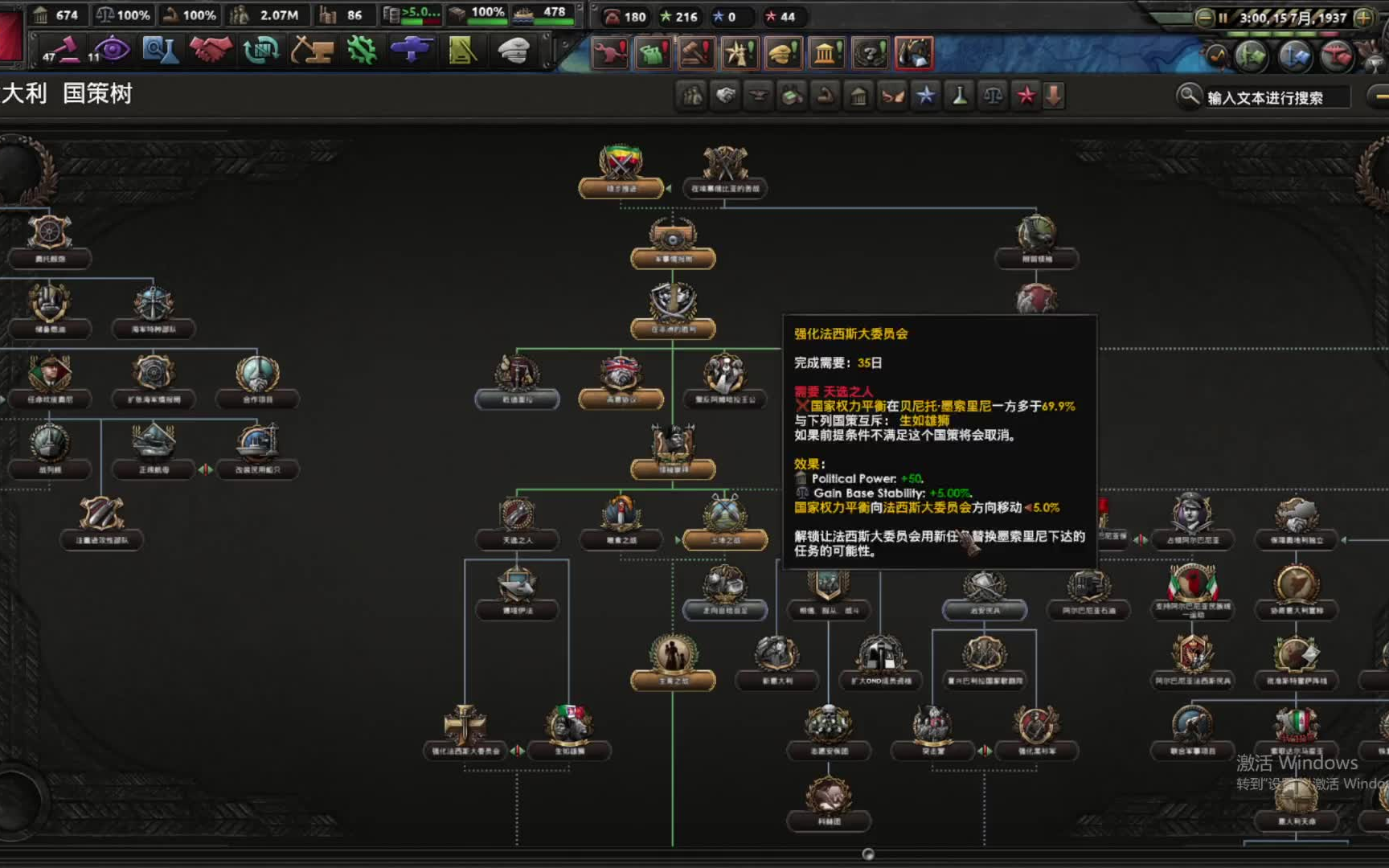Click the magnifier search icon
Image resolution: width=1389 pixels, height=868 pixels.
[1188, 96]
